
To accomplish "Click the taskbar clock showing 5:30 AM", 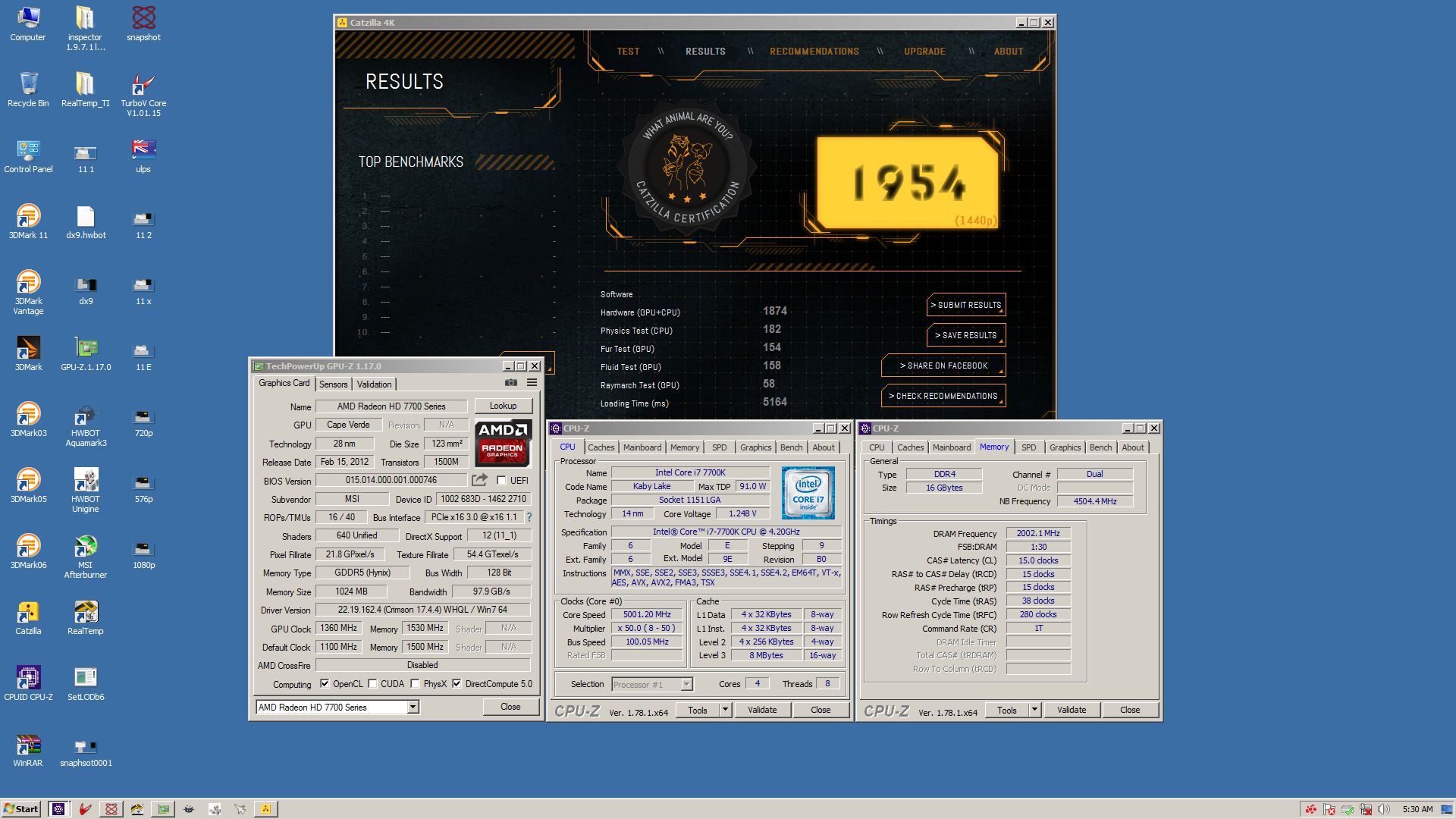I will click(x=1417, y=809).
